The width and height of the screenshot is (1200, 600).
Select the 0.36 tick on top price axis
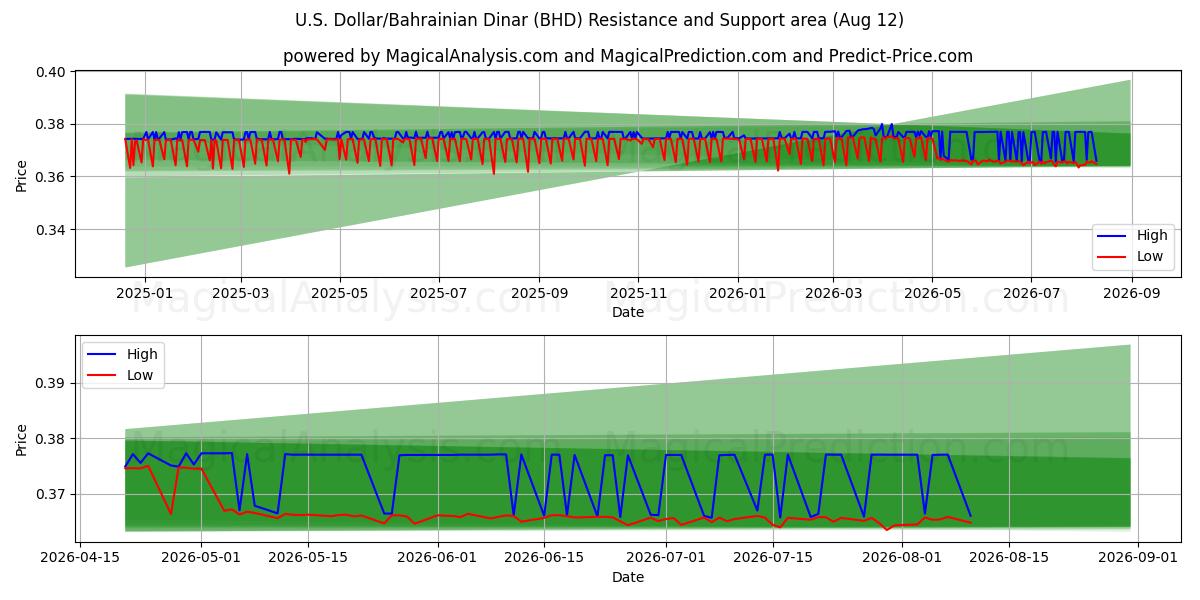52,177
